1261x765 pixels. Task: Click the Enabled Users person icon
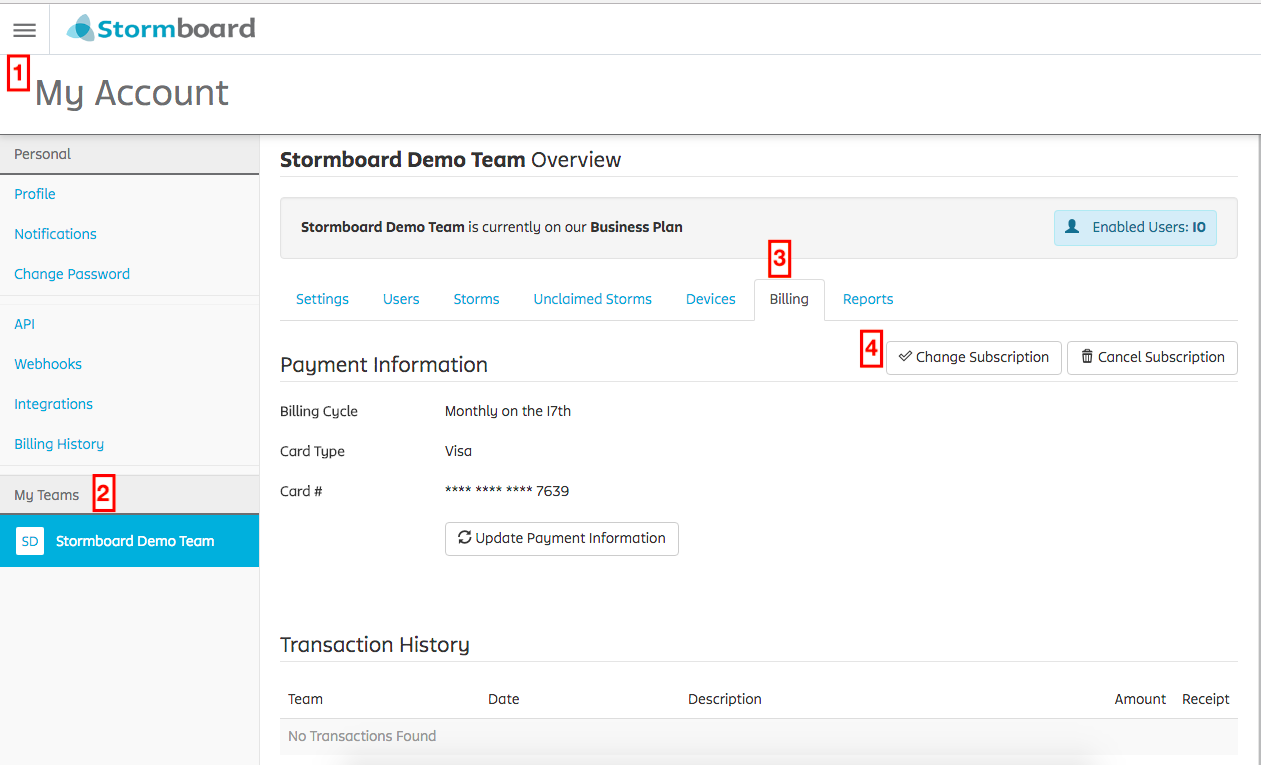1072,227
